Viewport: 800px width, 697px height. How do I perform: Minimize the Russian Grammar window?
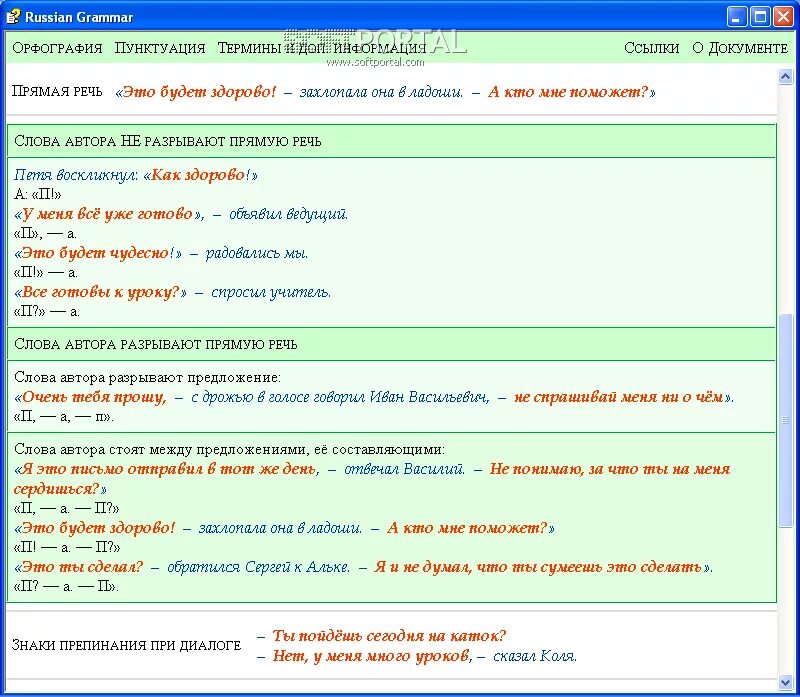coord(736,17)
